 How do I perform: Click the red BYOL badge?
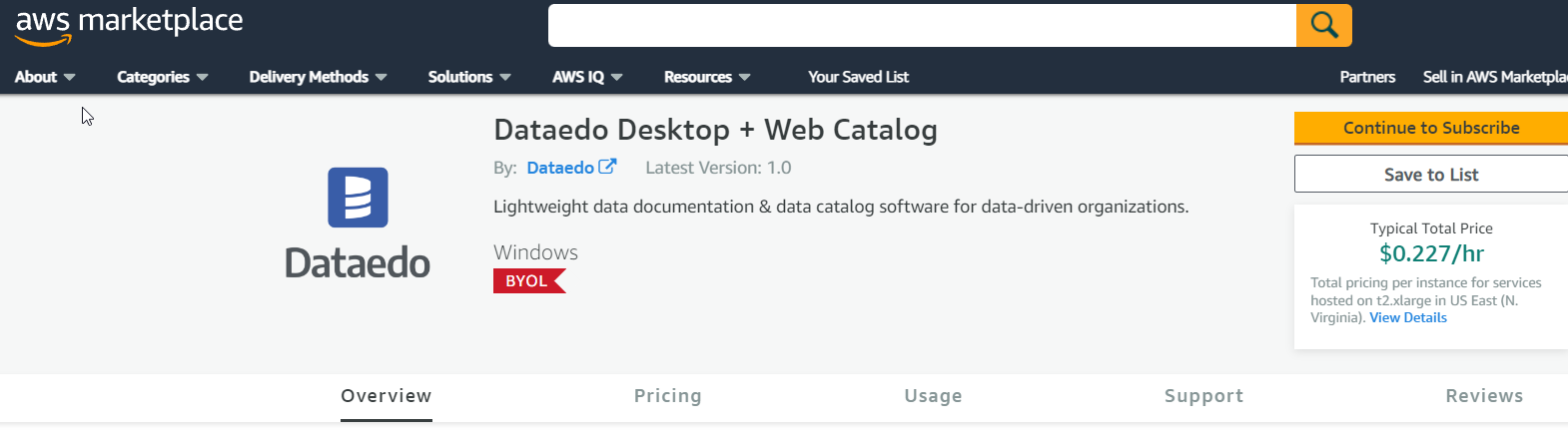tap(528, 281)
